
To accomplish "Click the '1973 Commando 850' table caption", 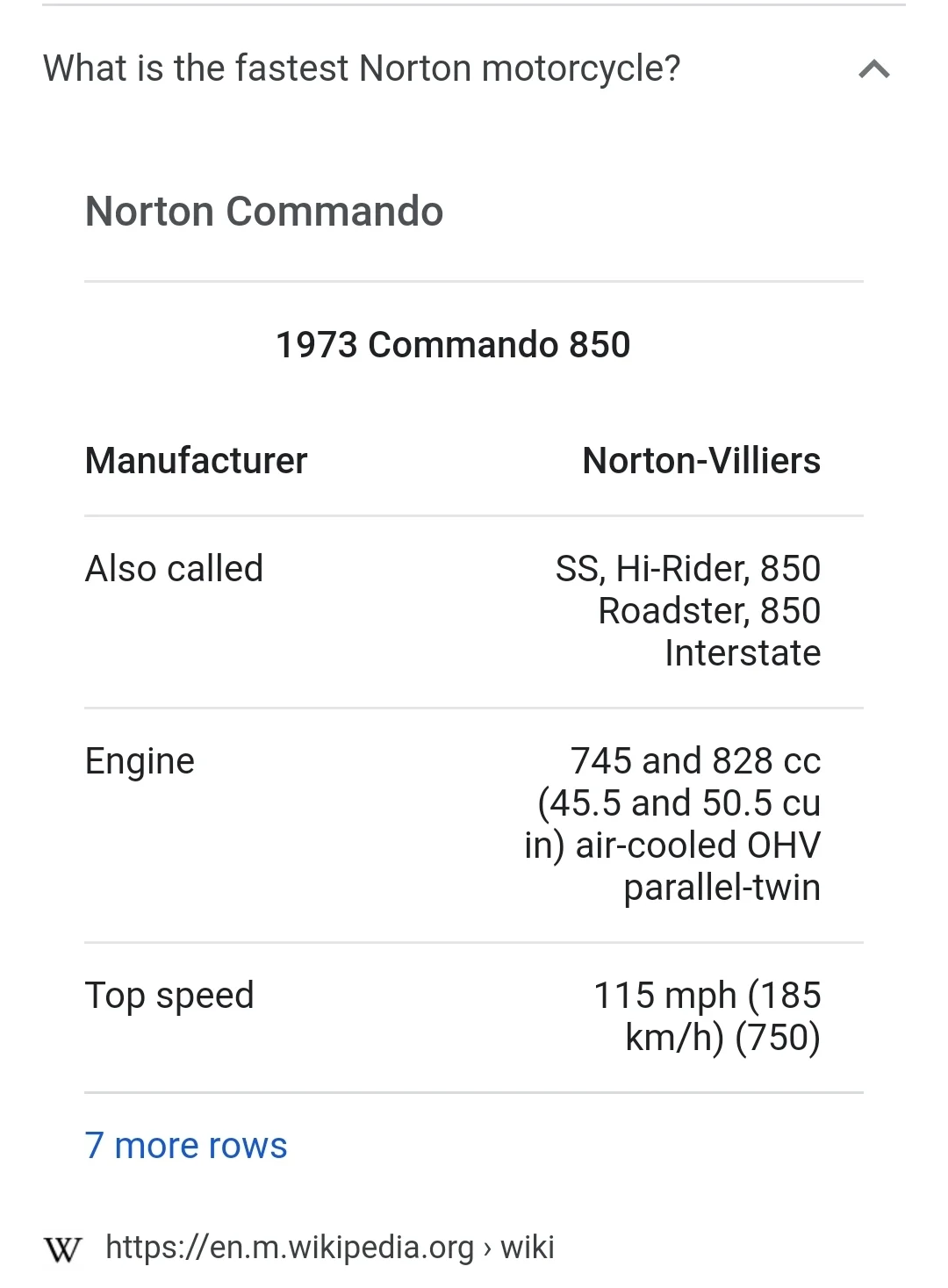I will coord(453,345).
